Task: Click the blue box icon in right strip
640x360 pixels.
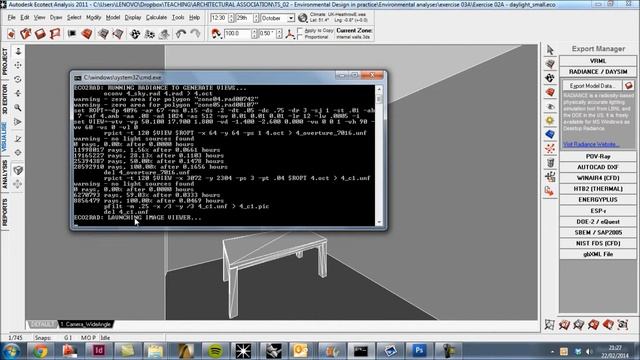Action: tap(550, 134)
